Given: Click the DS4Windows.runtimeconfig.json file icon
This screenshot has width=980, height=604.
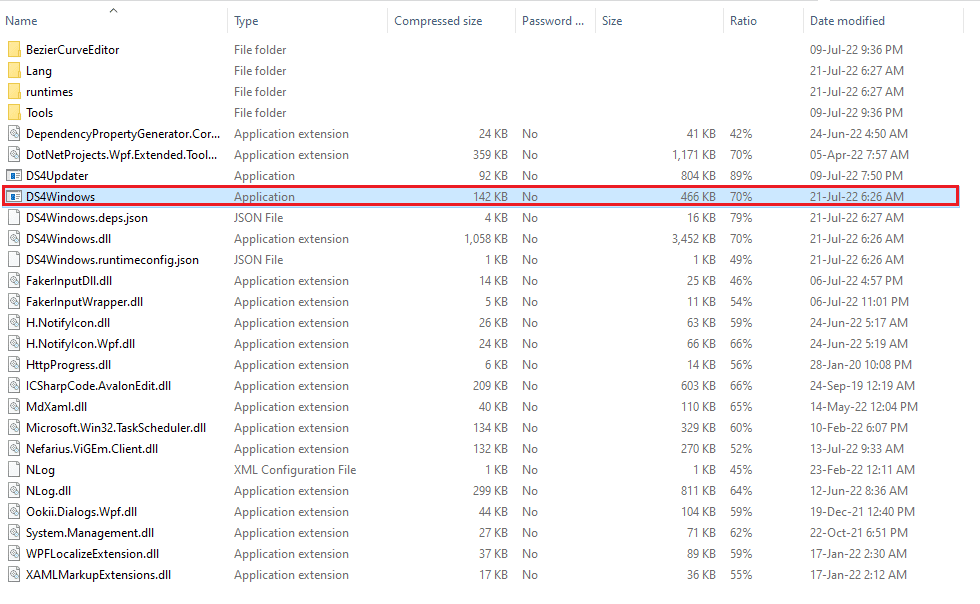Looking at the screenshot, I should (14, 259).
